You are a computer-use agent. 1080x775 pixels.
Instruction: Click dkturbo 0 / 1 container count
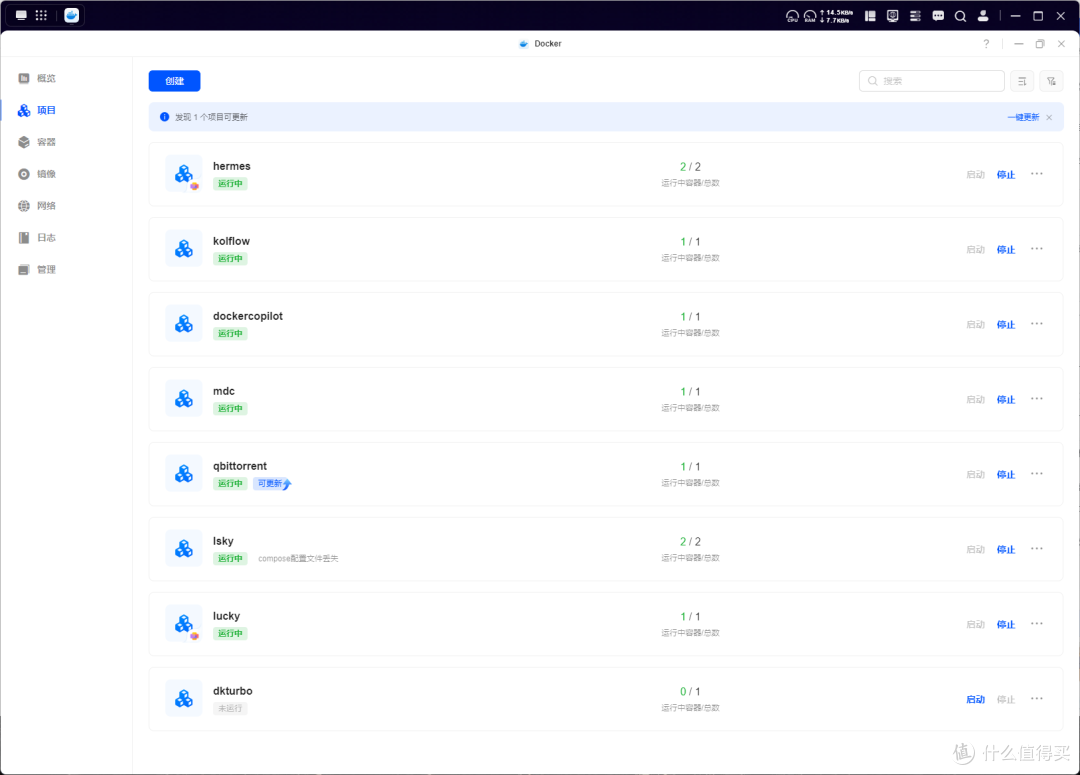point(690,692)
